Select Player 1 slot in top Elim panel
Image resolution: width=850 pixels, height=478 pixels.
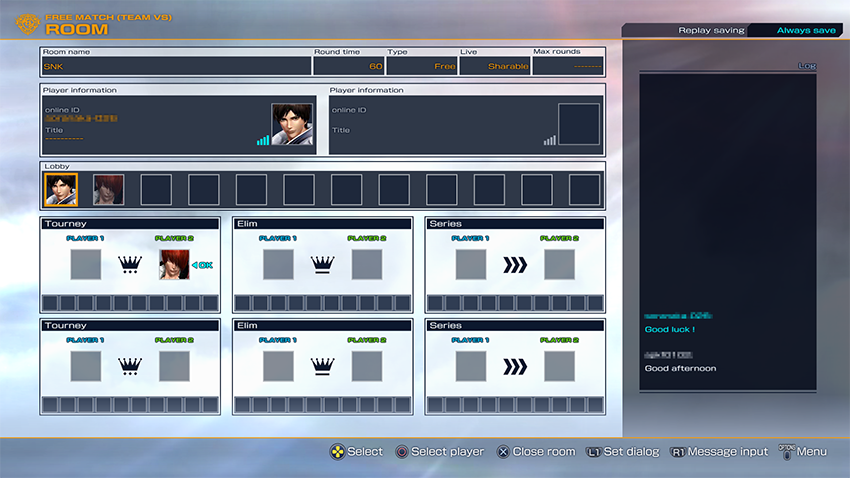(x=278, y=264)
